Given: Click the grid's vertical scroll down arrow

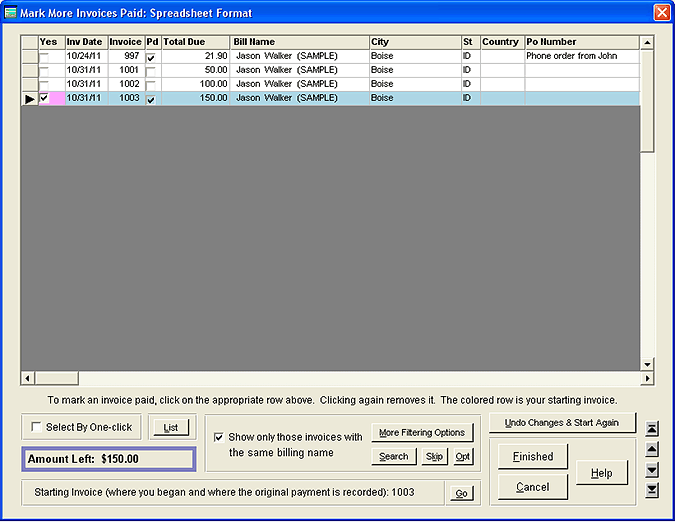Looking at the screenshot, I should click(x=647, y=364).
